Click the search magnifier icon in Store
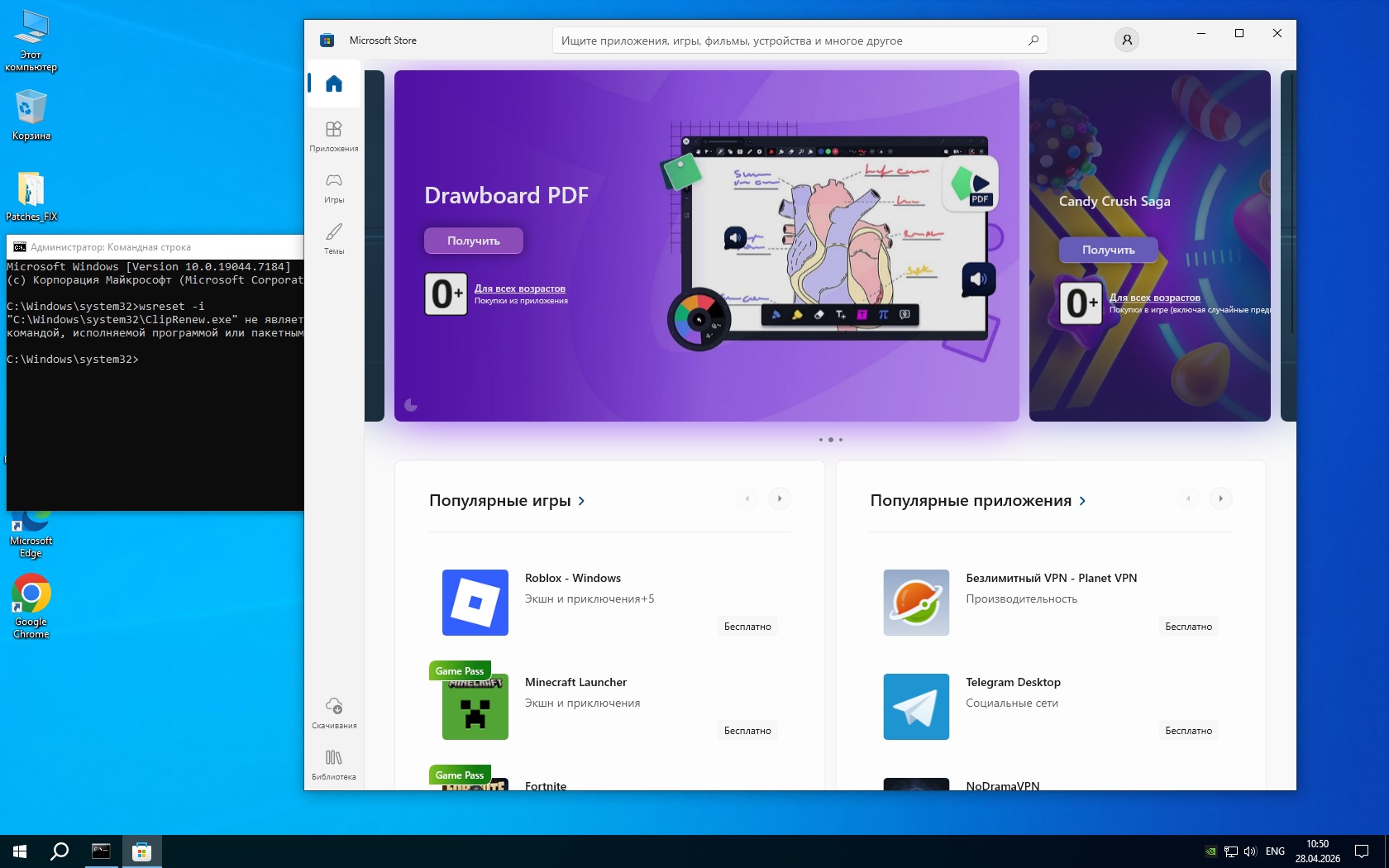Screen dimensions: 1389x868 1033,41
